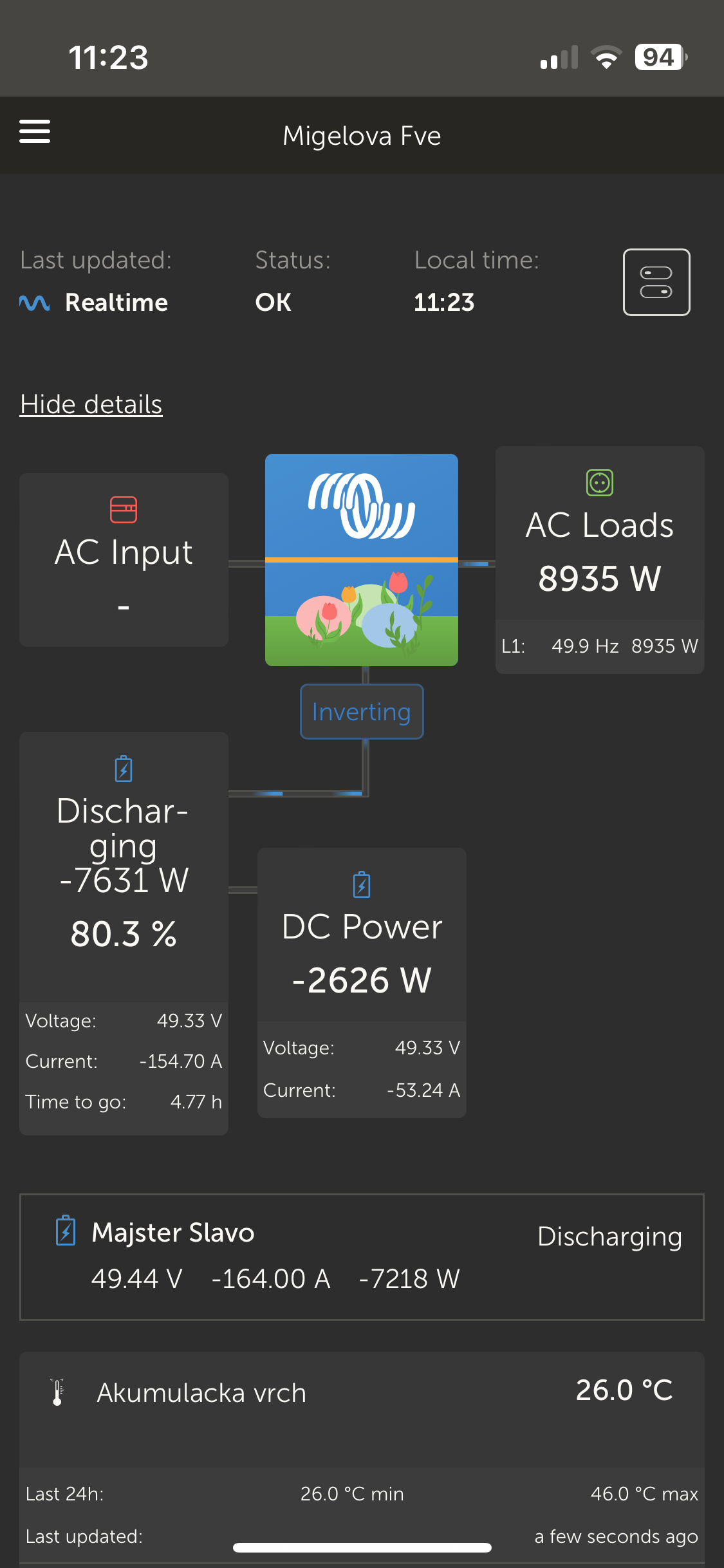Tap the red AC Input grid icon
Screen dimensions: 724x1568
(124, 510)
